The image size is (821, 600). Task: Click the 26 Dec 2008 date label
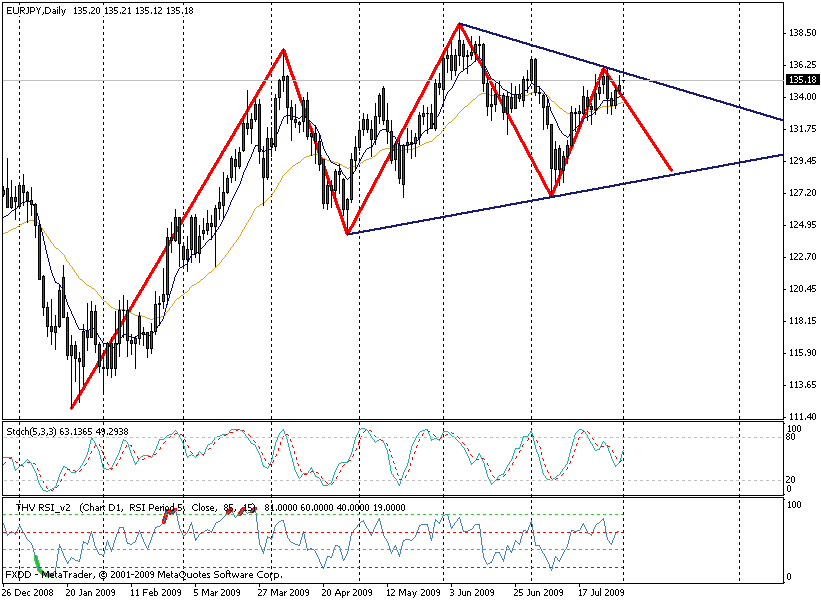27,591
